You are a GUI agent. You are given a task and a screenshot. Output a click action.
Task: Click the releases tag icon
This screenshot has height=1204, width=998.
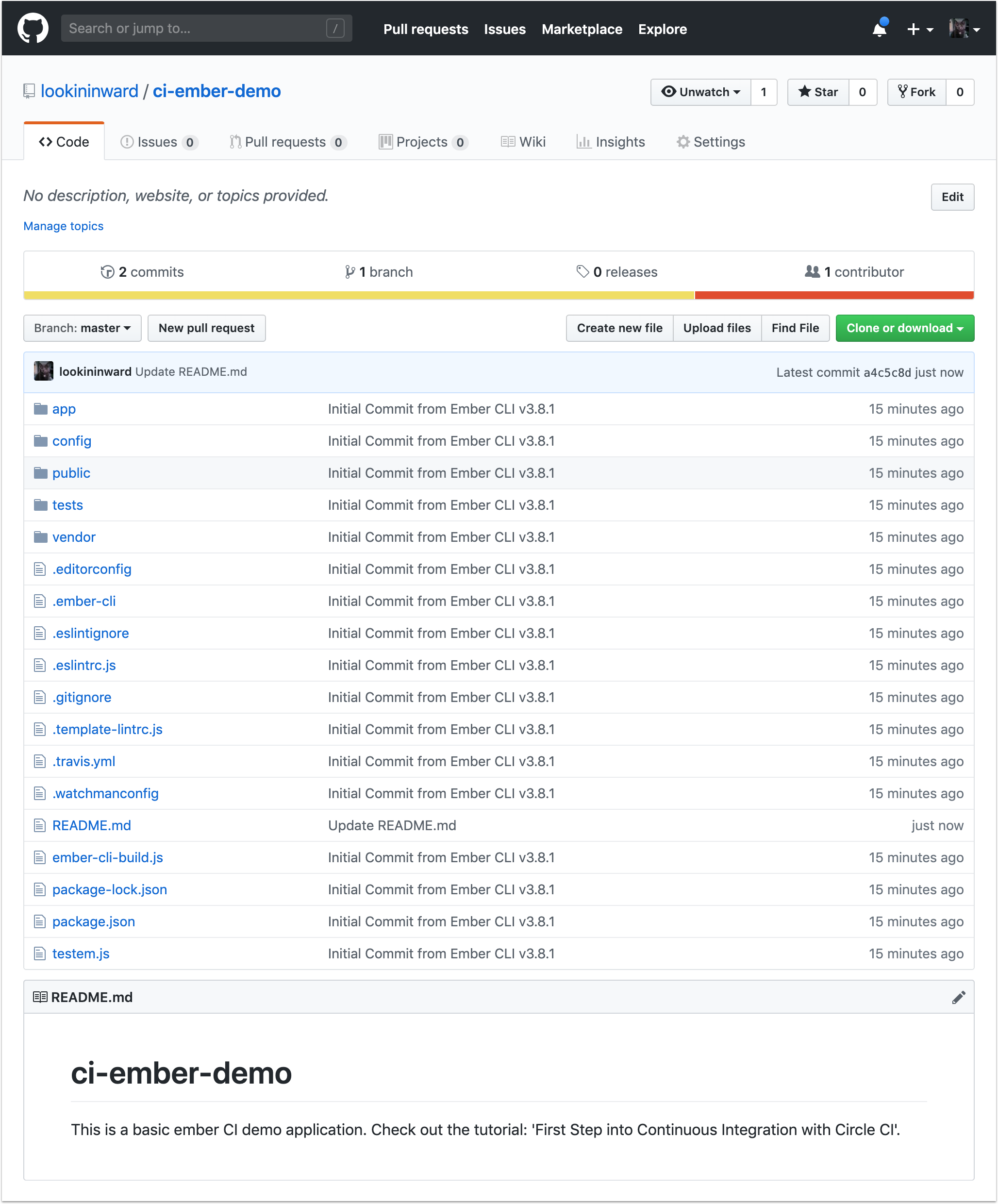(583, 272)
